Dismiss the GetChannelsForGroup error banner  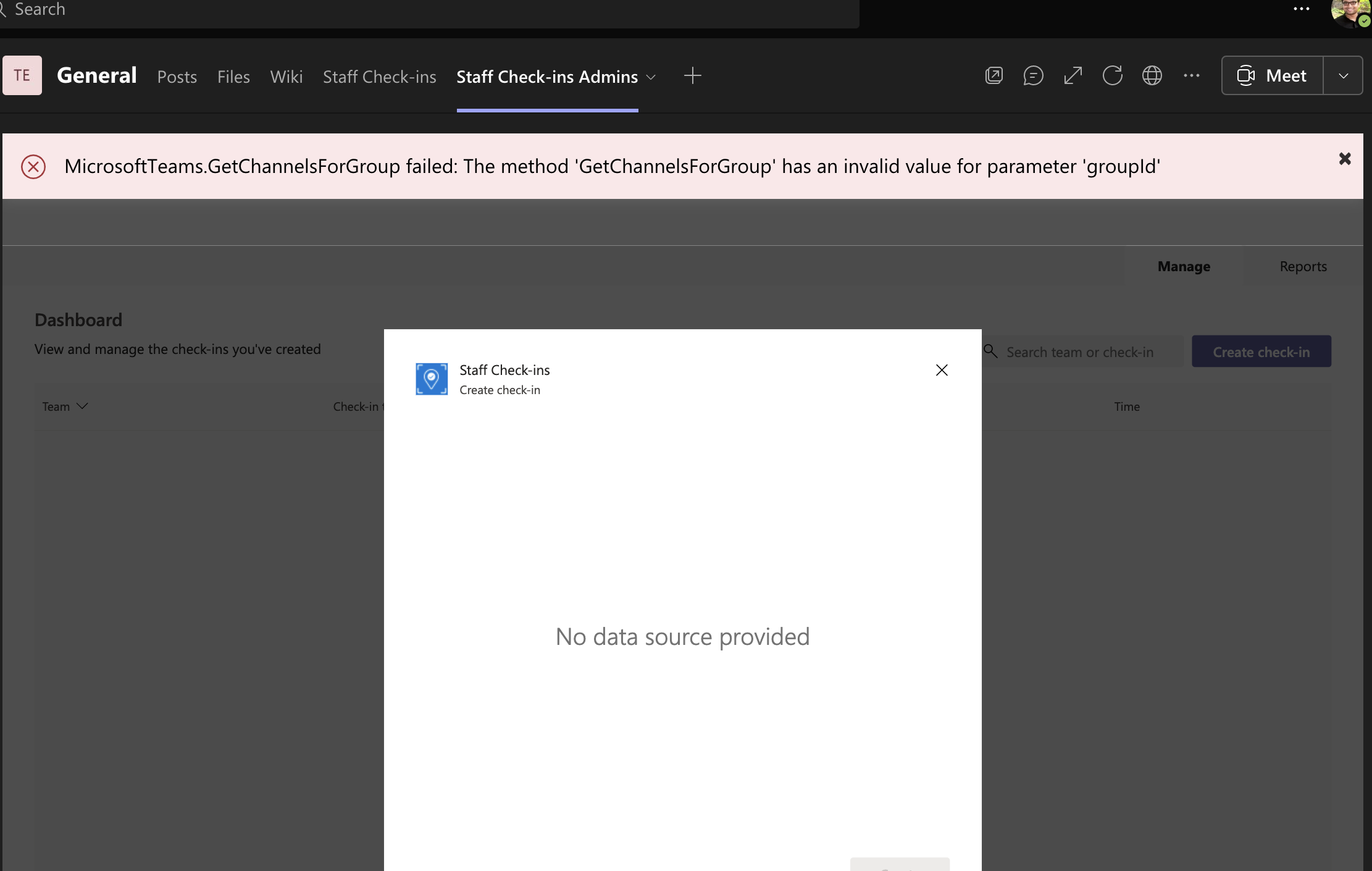[x=1344, y=159]
